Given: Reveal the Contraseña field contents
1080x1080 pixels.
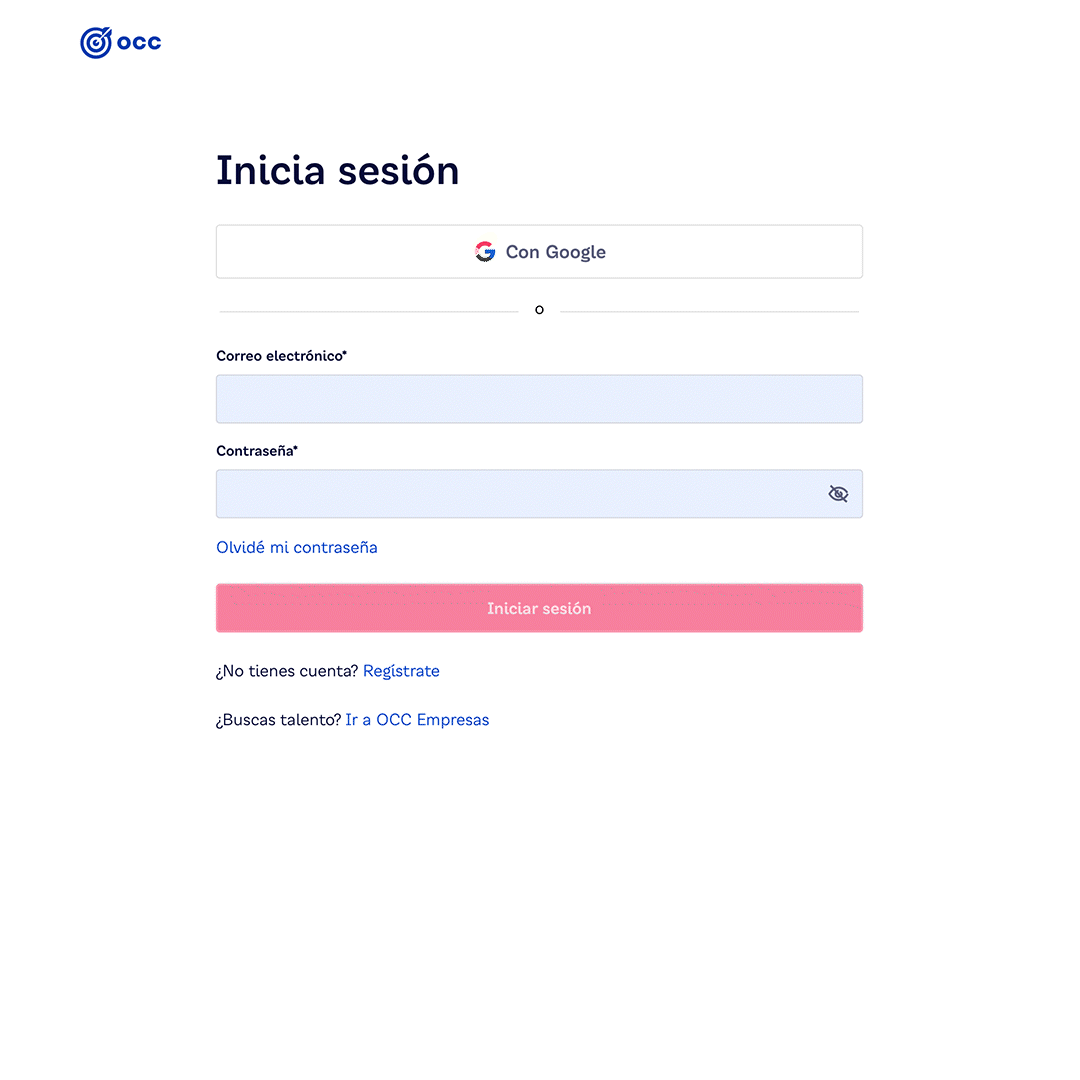Looking at the screenshot, I should point(838,493).
